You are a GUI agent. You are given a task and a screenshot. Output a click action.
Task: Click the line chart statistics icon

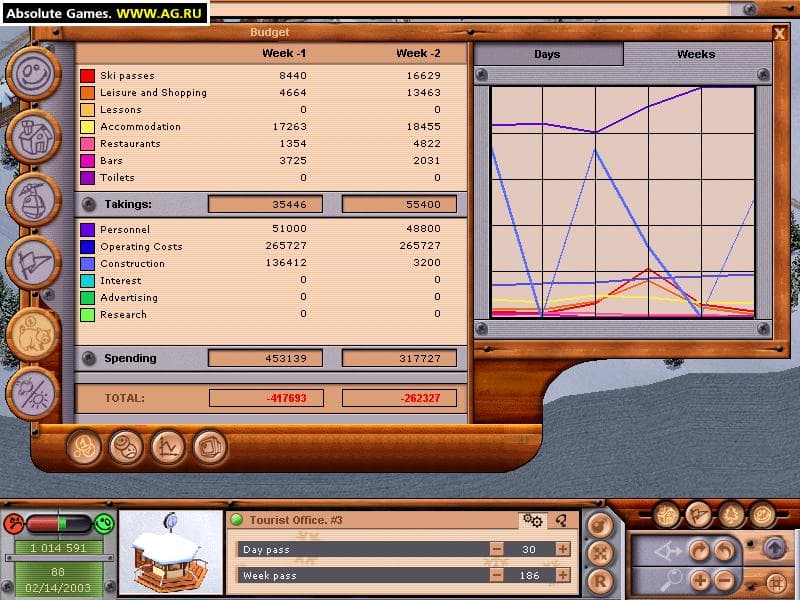coord(168,446)
